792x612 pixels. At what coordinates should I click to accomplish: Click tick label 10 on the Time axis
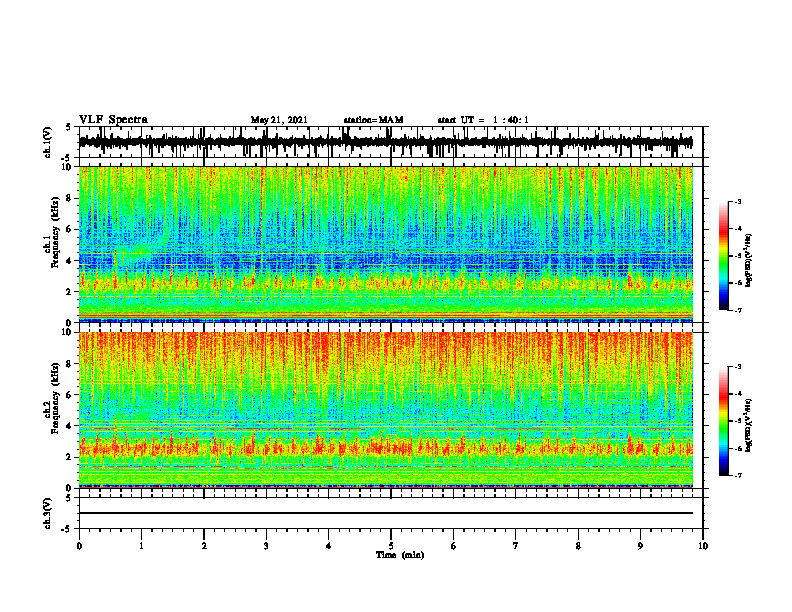pos(703,546)
